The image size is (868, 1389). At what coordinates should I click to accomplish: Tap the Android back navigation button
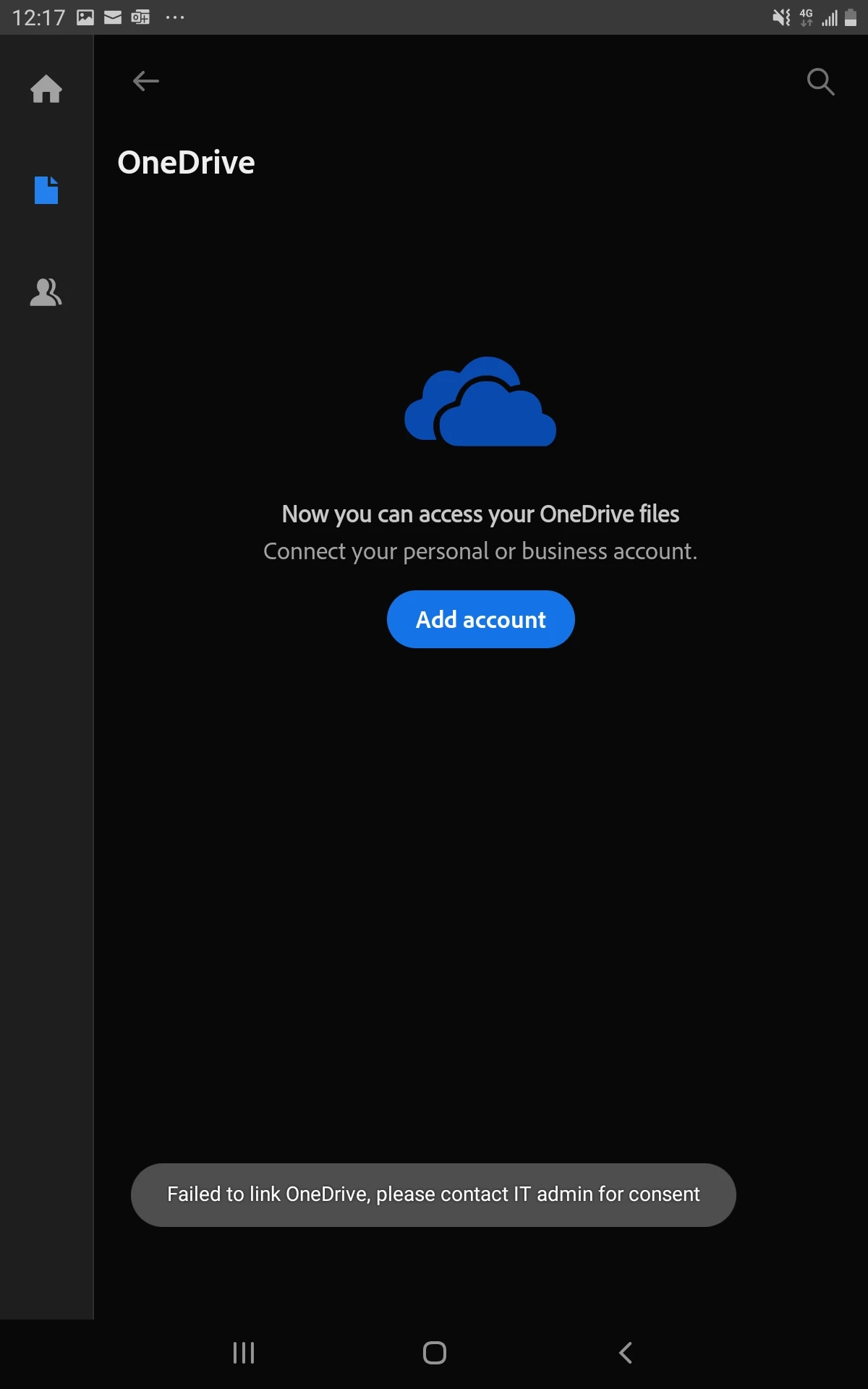(626, 1353)
